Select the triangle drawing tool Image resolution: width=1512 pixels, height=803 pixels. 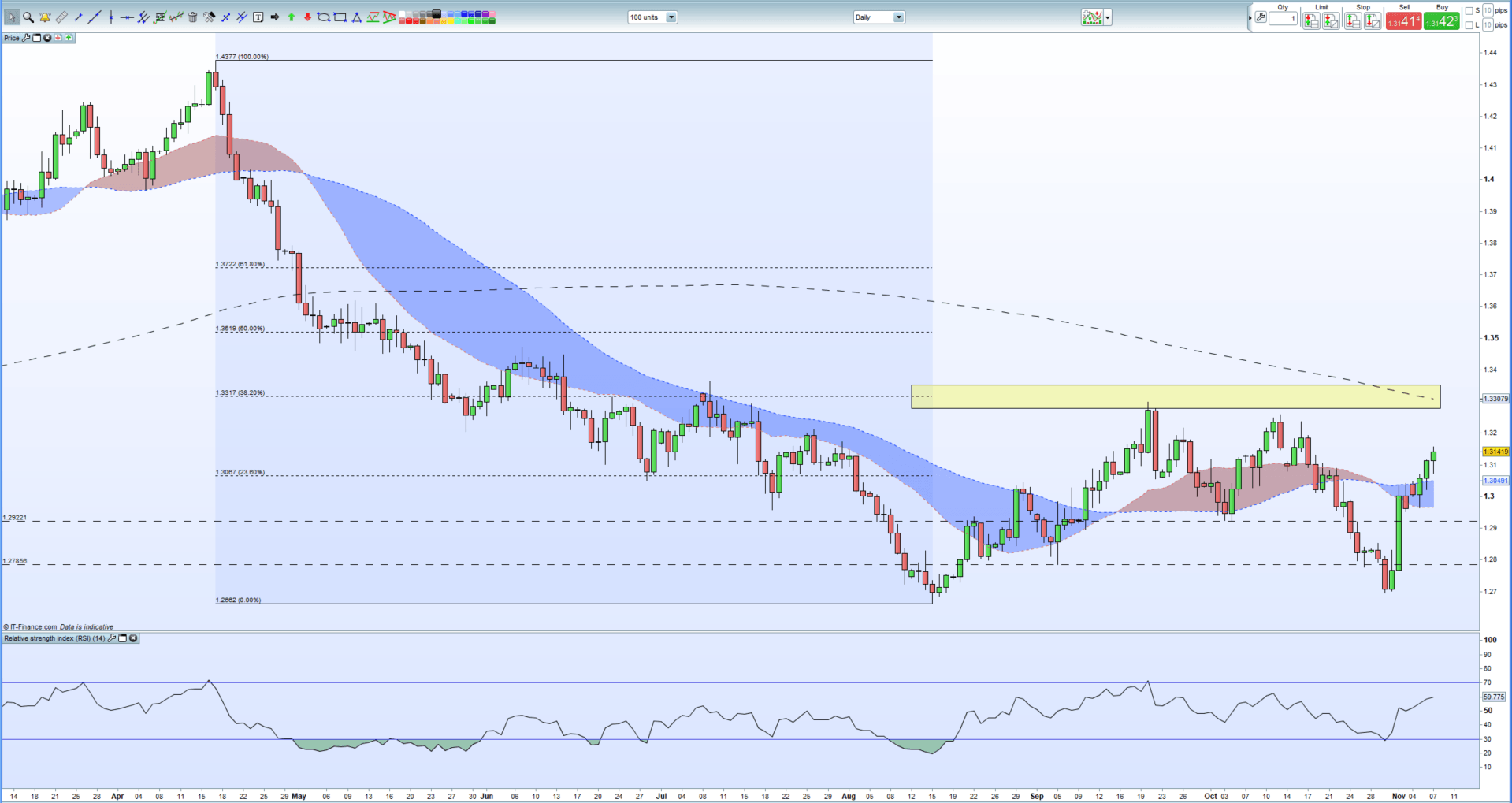pos(357,17)
